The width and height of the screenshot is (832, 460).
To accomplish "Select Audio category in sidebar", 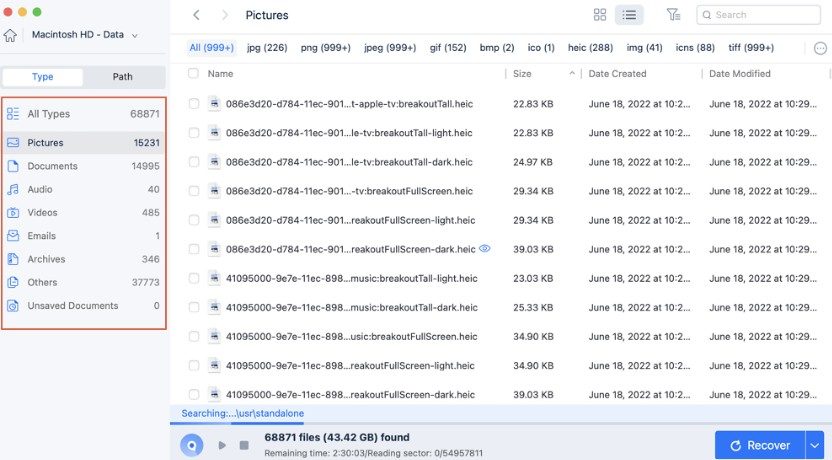I will click(x=83, y=189).
